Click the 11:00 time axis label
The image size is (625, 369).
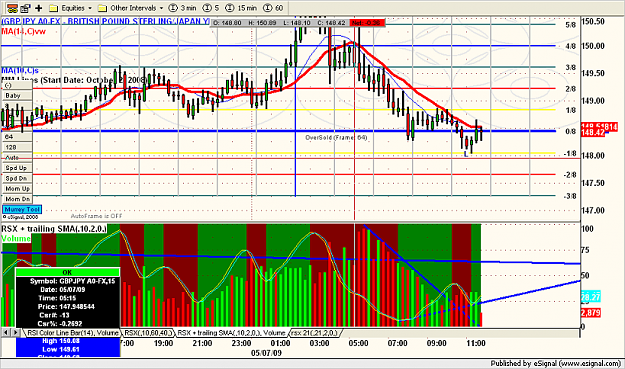[x=476, y=343]
